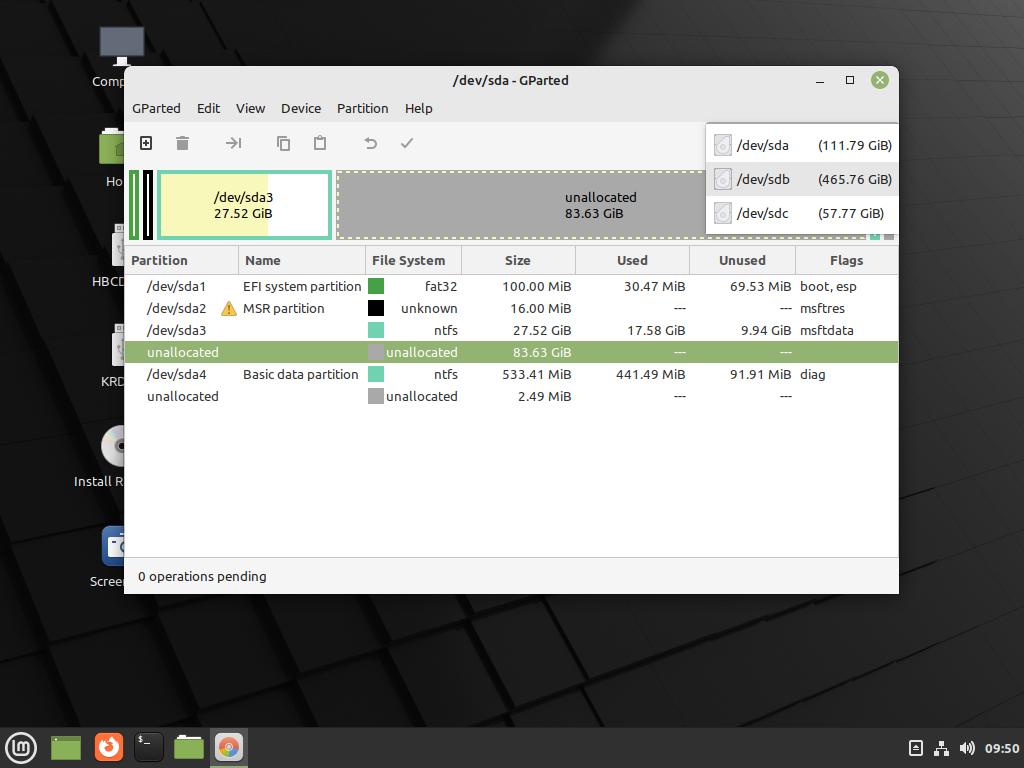The image size is (1024, 768).
Task: Click the green fat32 color swatch
Action: pyautogui.click(x=376, y=286)
